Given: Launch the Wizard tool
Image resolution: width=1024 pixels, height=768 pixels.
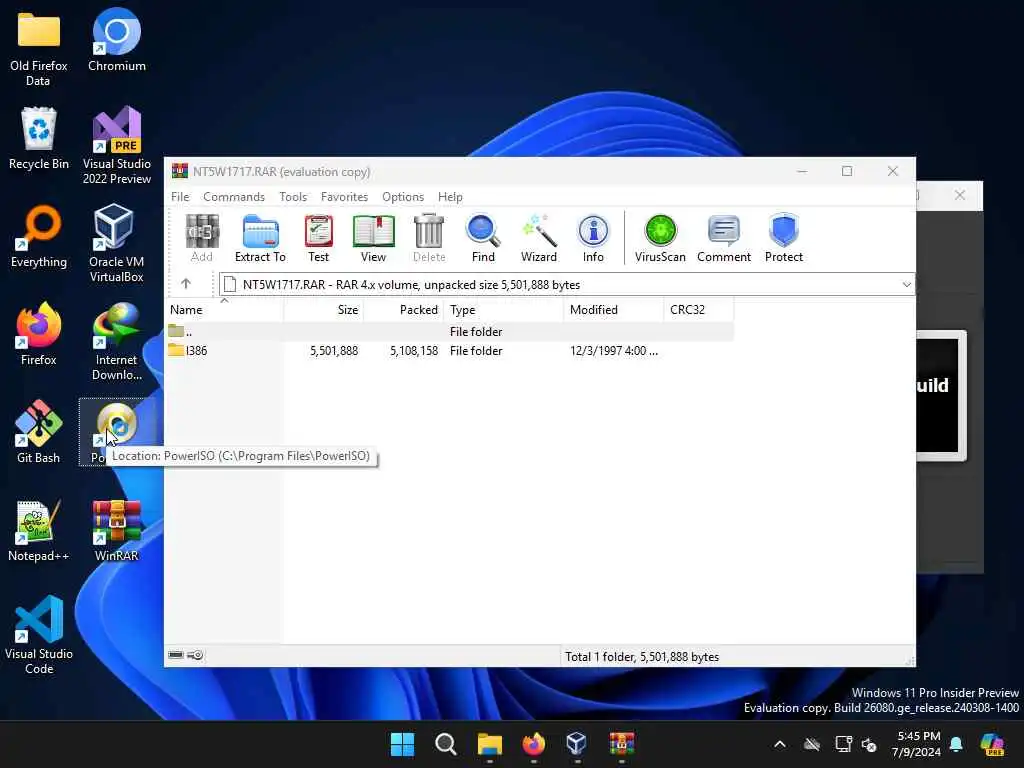Looking at the screenshot, I should click(539, 238).
